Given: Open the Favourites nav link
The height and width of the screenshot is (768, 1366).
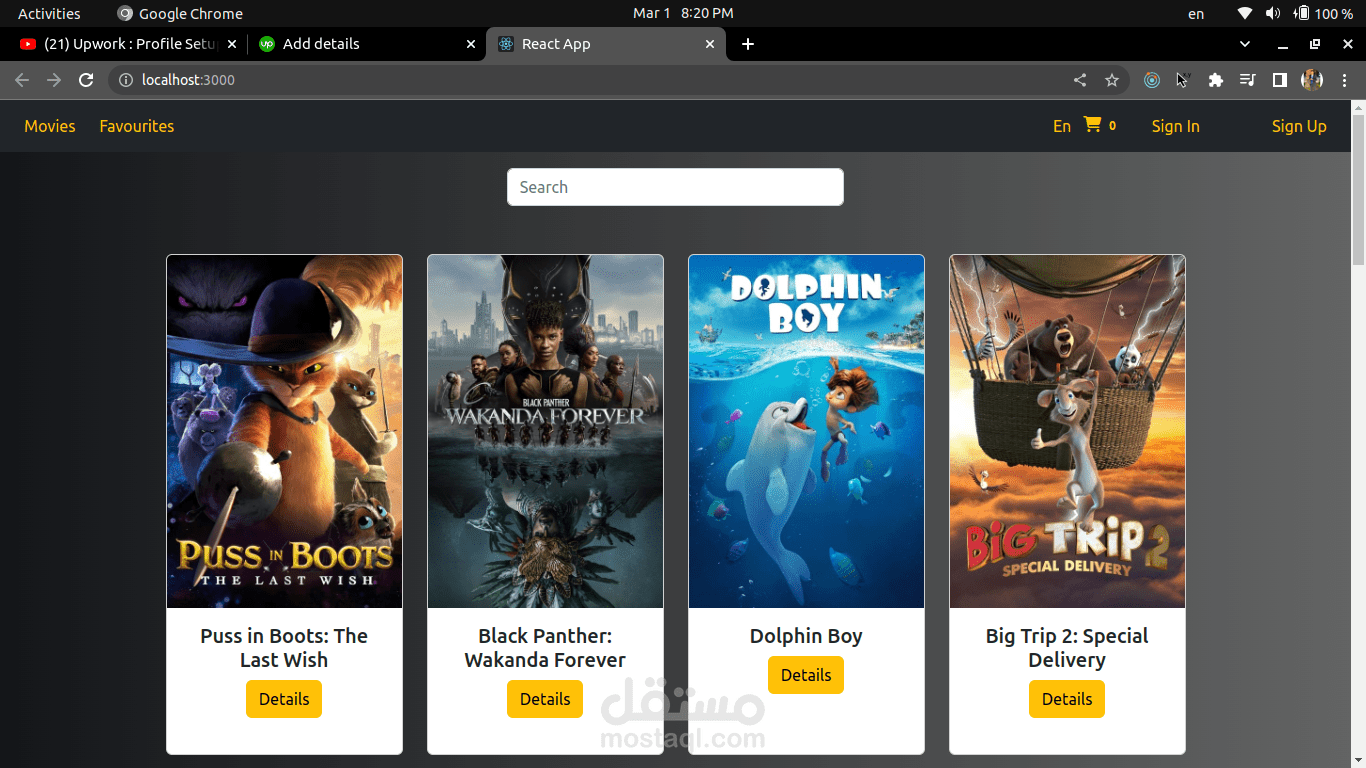Looking at the screenshot, I should [x=137, y=126].
